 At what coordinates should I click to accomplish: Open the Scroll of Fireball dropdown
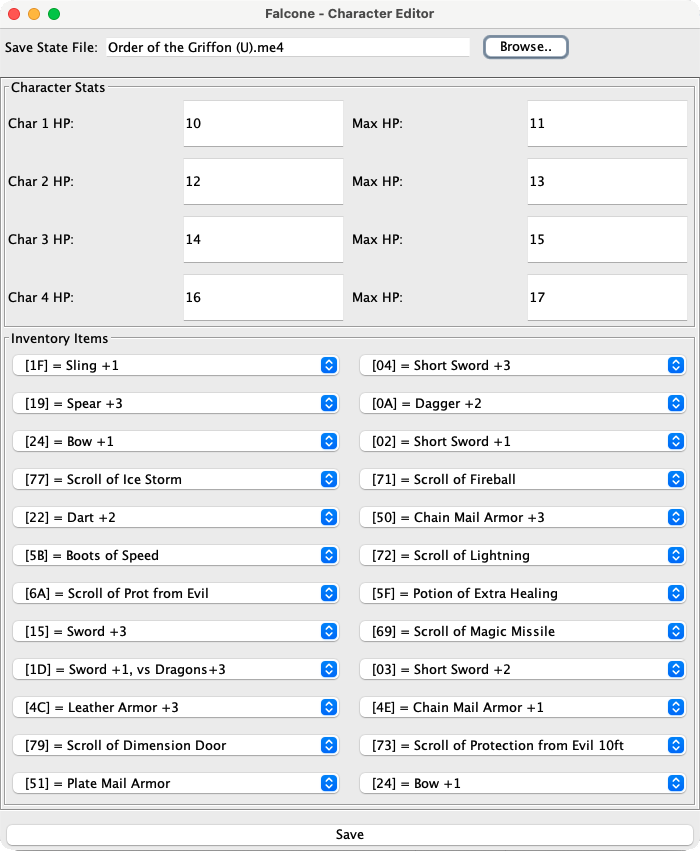point(523,479)
